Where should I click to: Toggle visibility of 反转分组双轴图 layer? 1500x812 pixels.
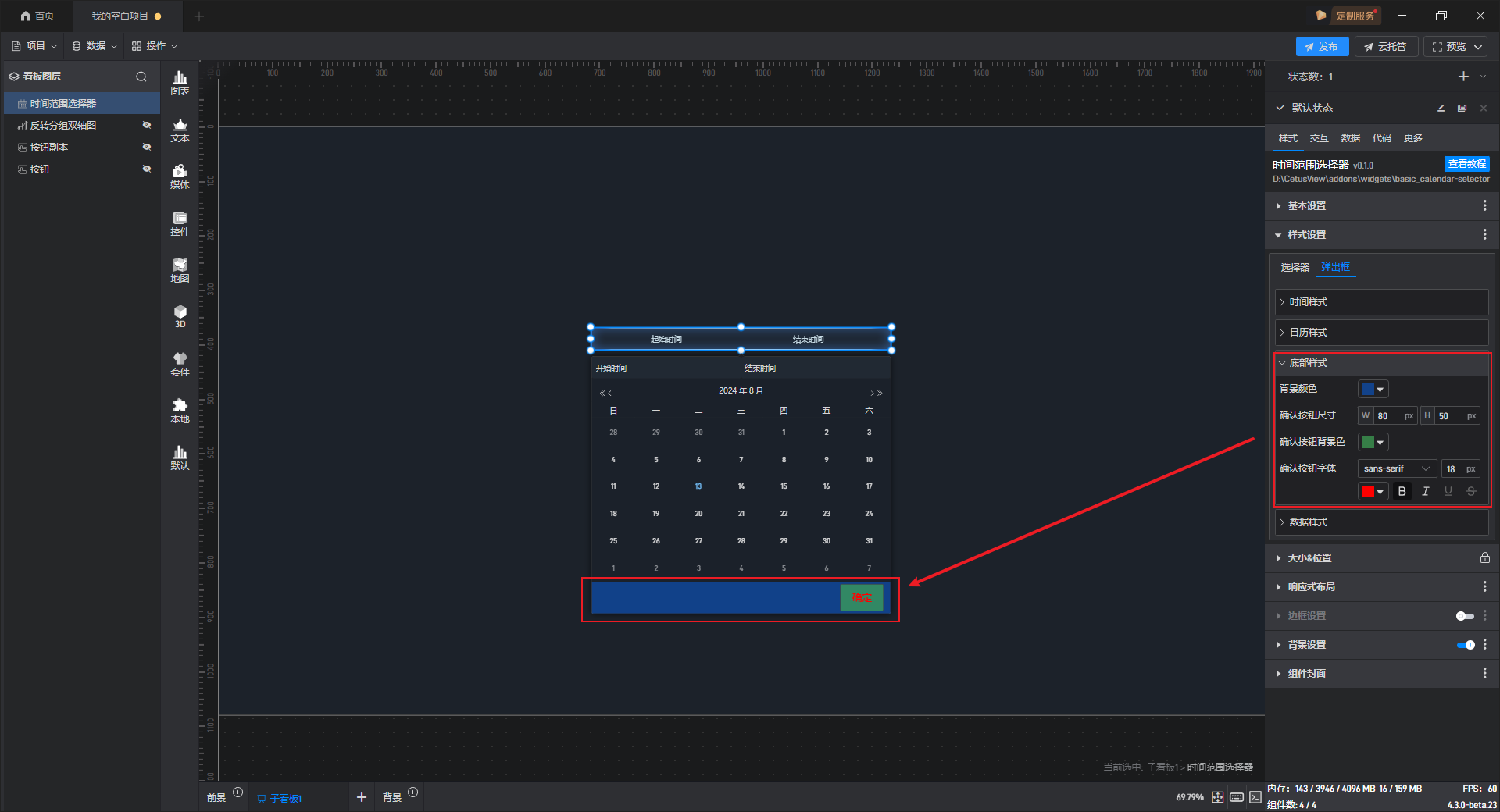coord(146,125)
